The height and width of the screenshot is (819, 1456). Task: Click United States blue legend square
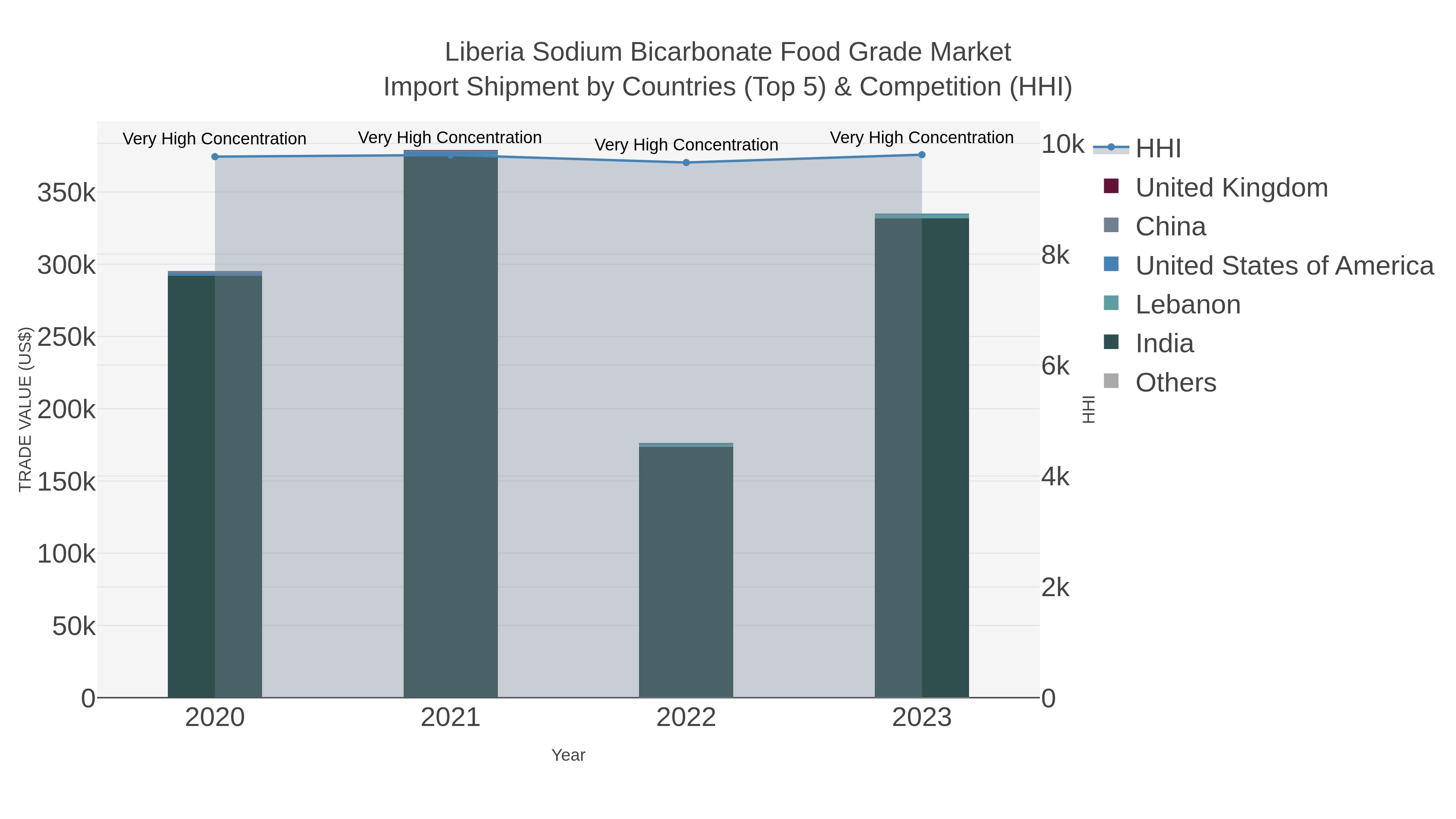[x=1111, y=264]
